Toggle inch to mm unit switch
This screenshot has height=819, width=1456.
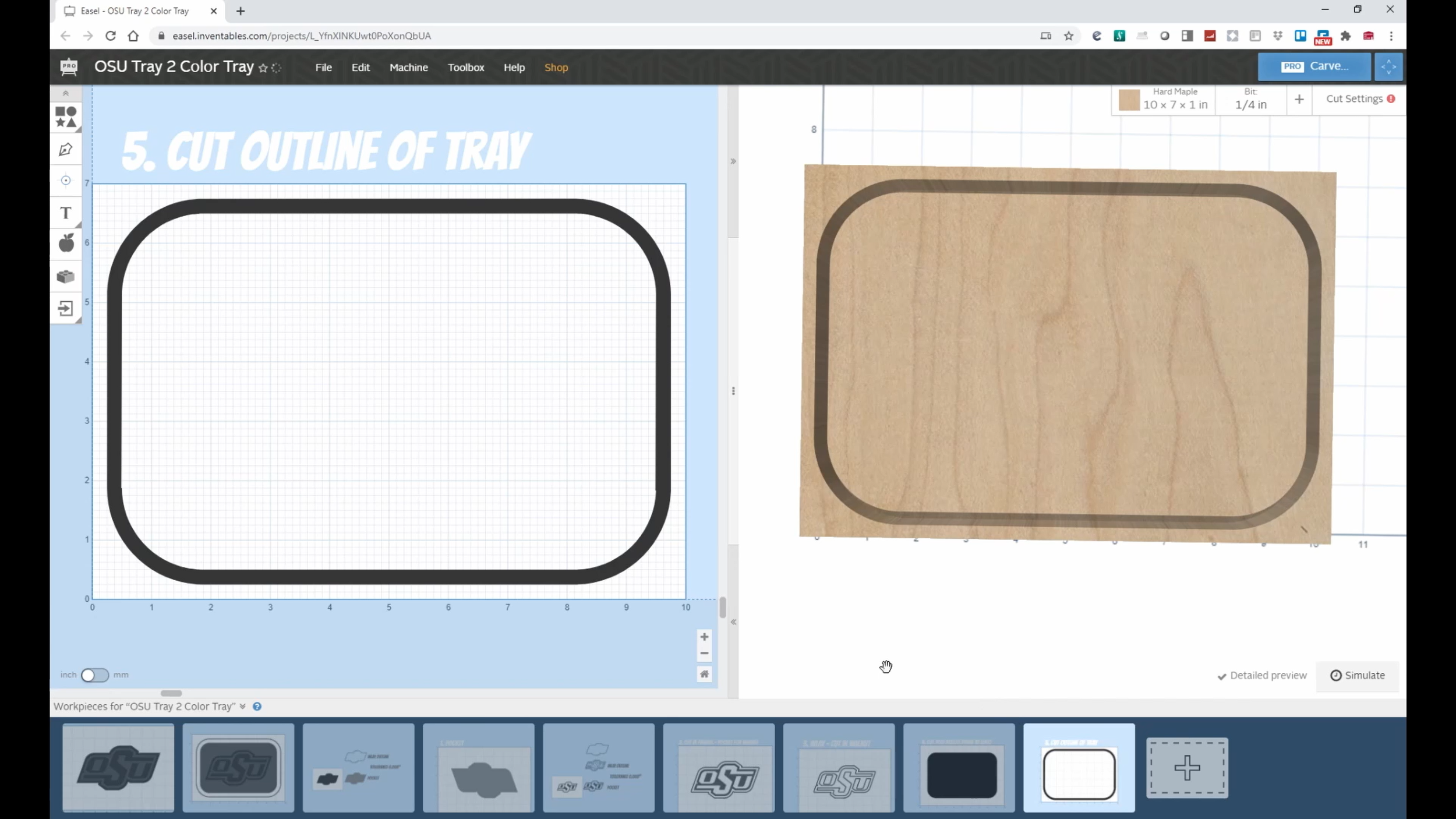tap(94, 675)
